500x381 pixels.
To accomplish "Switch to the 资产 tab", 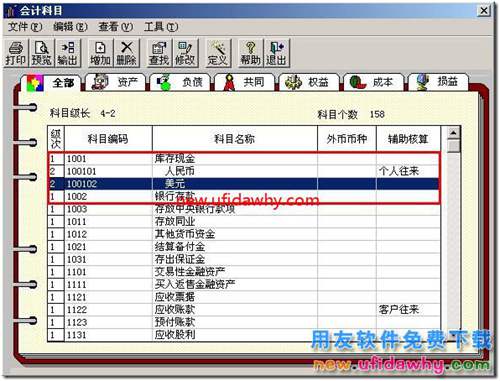I will point(115,82).
